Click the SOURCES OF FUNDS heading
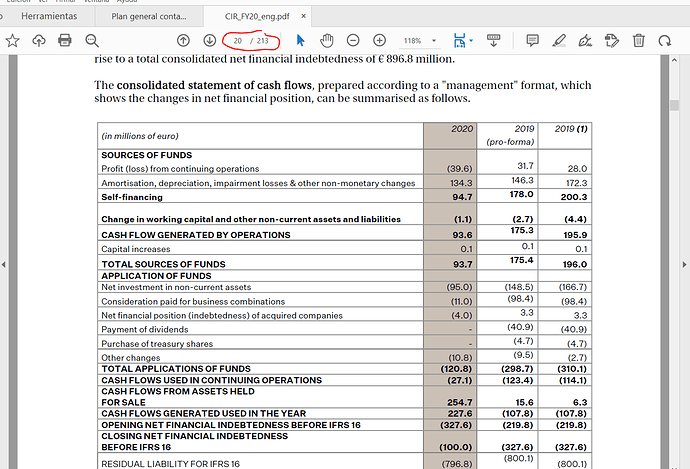 pos(147,155)
